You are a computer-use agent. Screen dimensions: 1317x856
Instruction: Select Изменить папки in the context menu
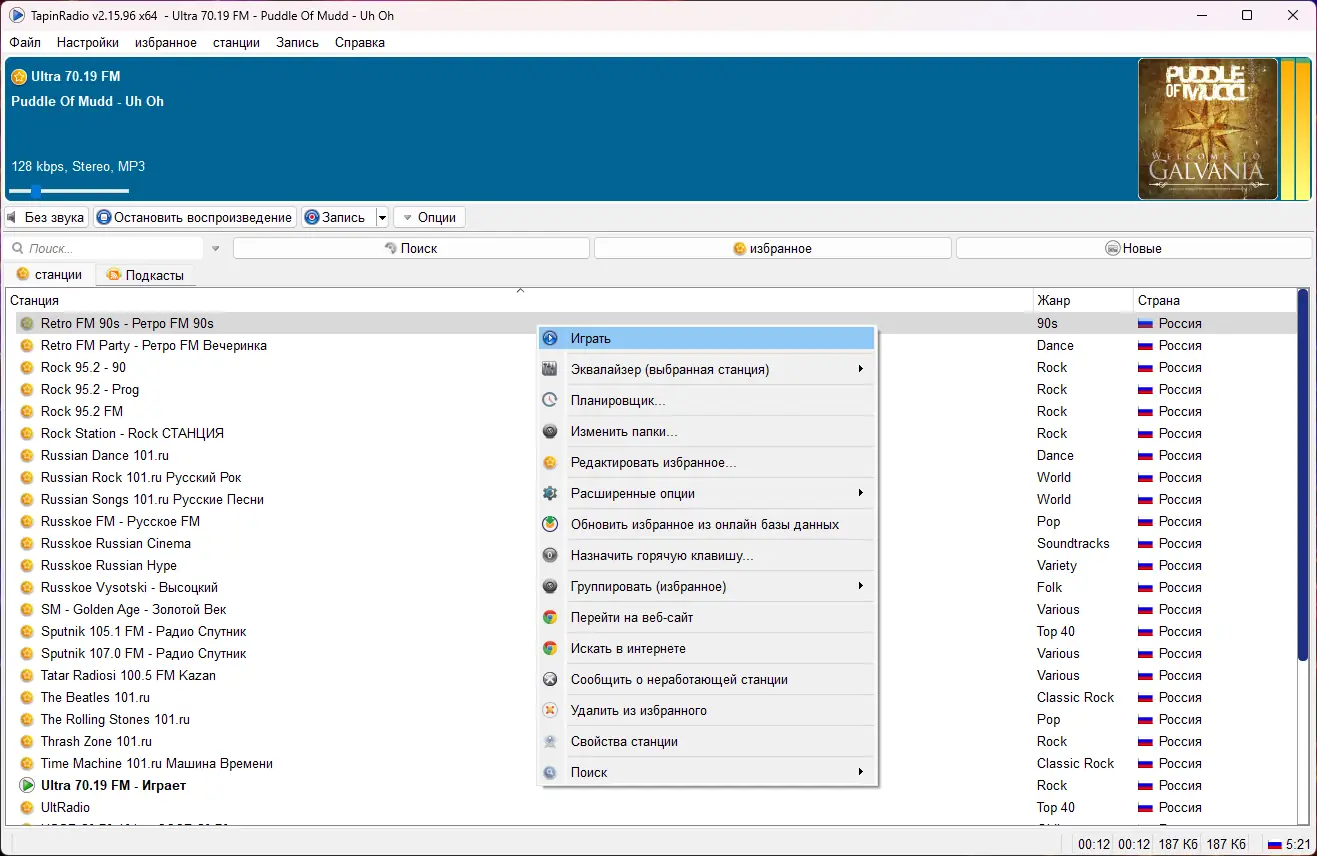tap(707, 432)
